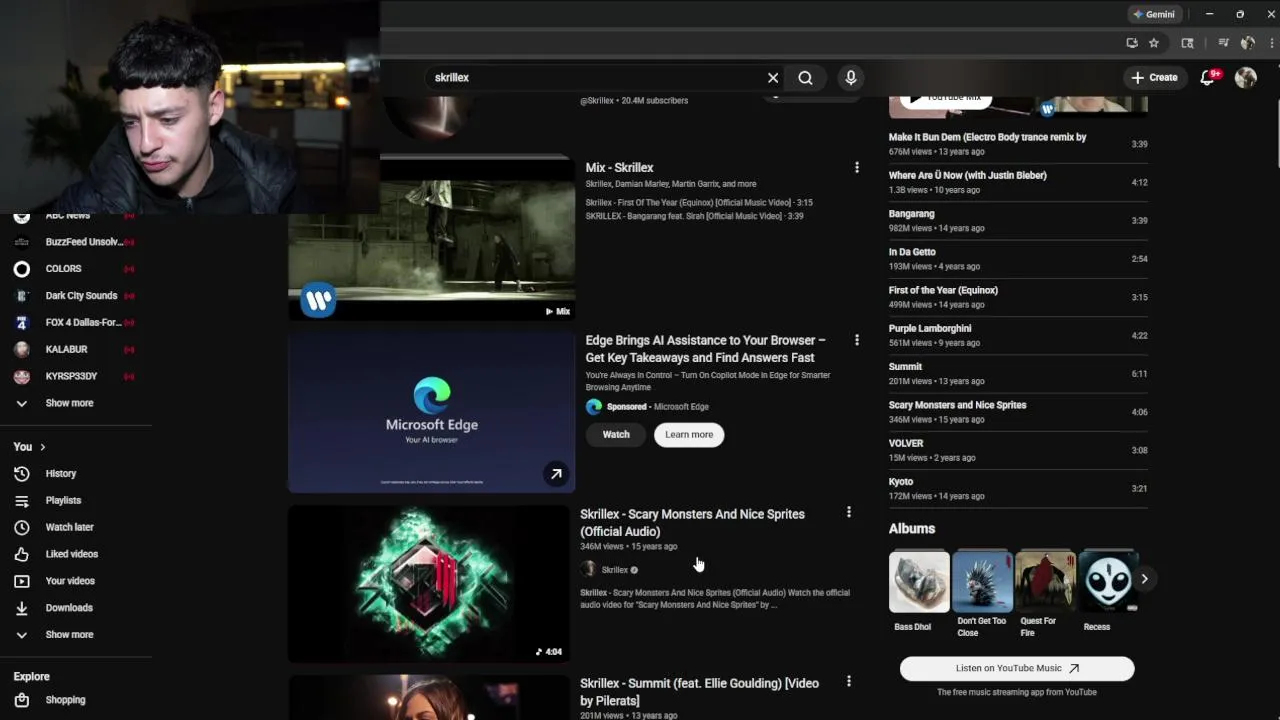Play First of the Year (Equinox) row
This screenshot has height=720, width=1280.
[1018, 297]
